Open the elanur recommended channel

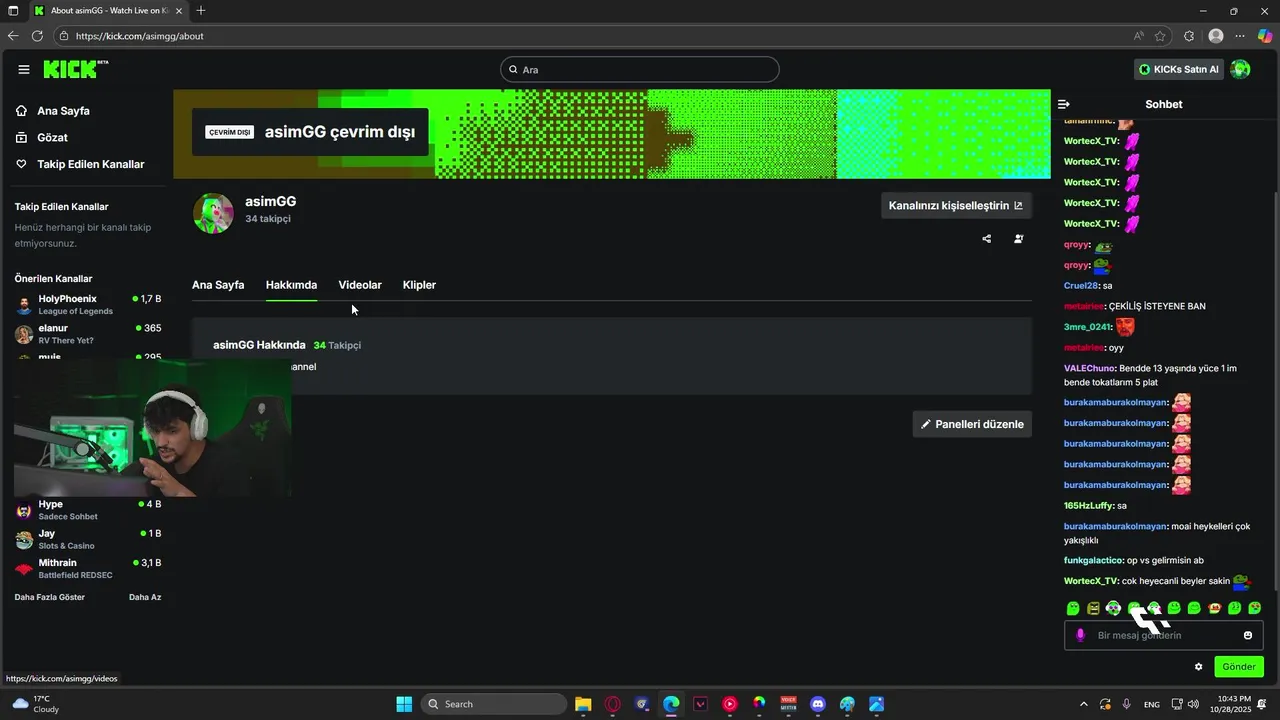[88, 334]
